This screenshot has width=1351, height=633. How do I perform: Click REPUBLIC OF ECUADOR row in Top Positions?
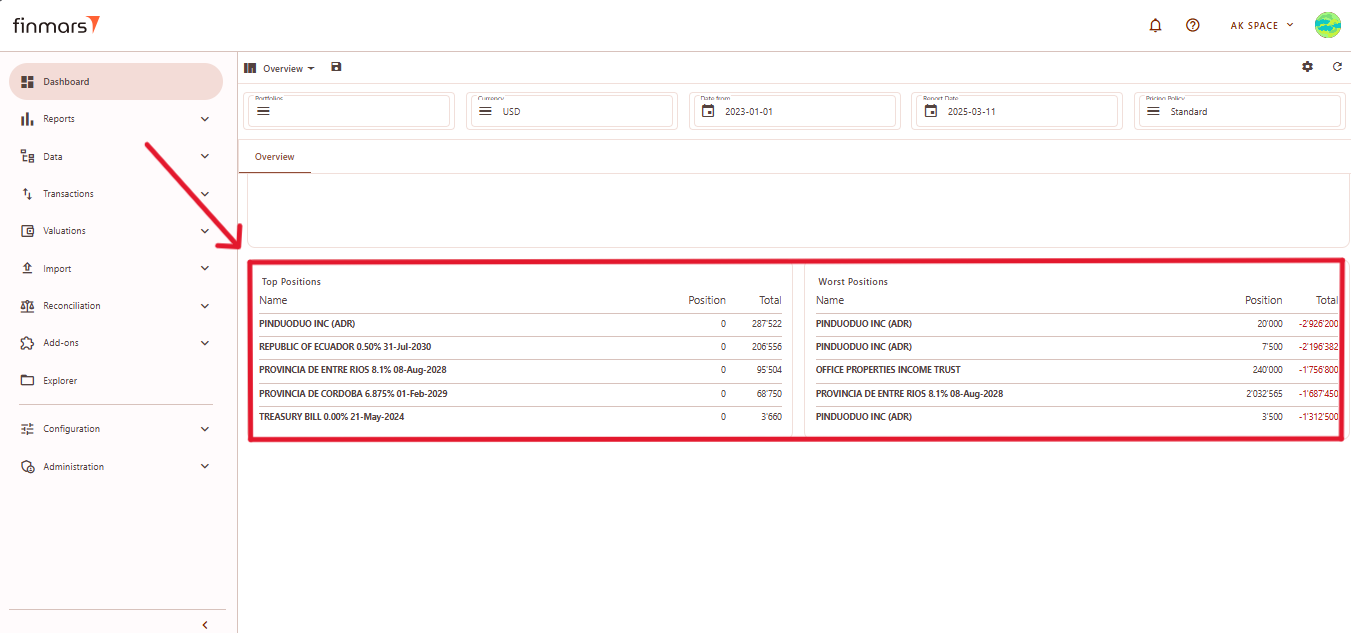click(345, 347)
